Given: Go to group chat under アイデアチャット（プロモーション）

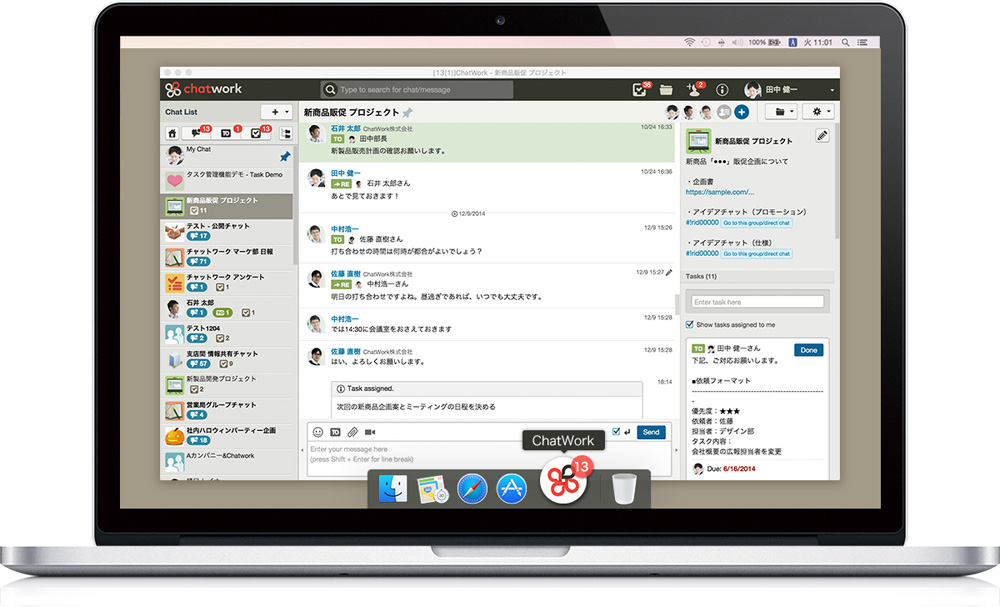Looking at the screenshot, I should click(757, 223).
